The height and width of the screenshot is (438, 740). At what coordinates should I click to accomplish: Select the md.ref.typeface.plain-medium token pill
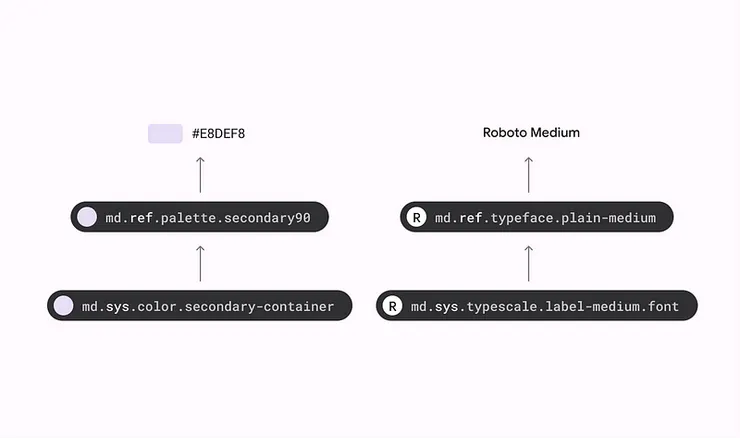[x=536, y=217]
